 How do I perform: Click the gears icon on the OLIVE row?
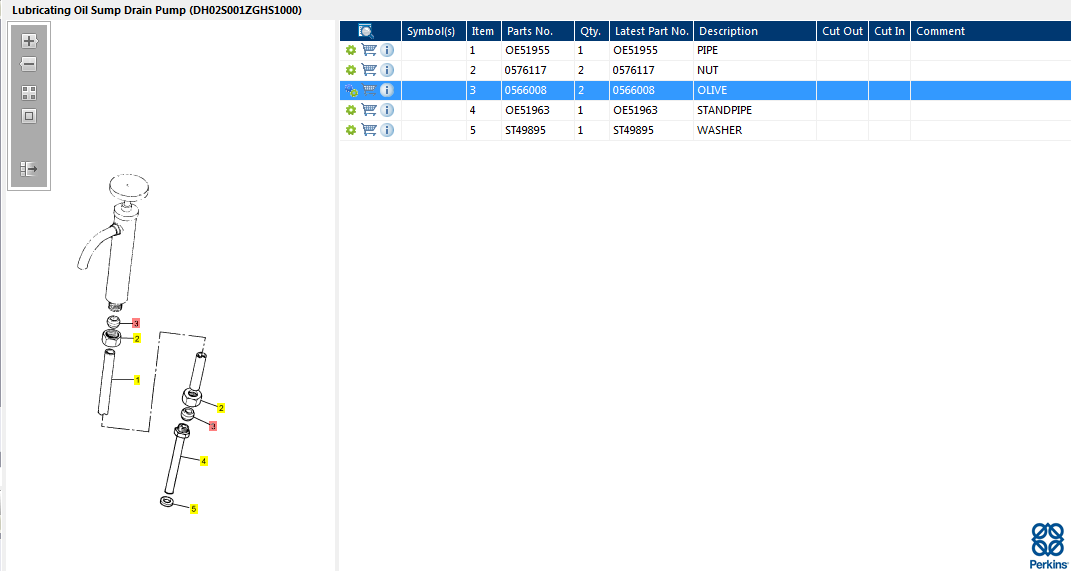(351, 90)
